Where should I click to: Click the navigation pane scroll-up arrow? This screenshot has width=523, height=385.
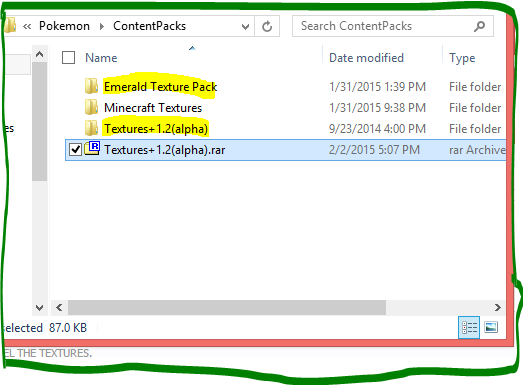point(39,54)
